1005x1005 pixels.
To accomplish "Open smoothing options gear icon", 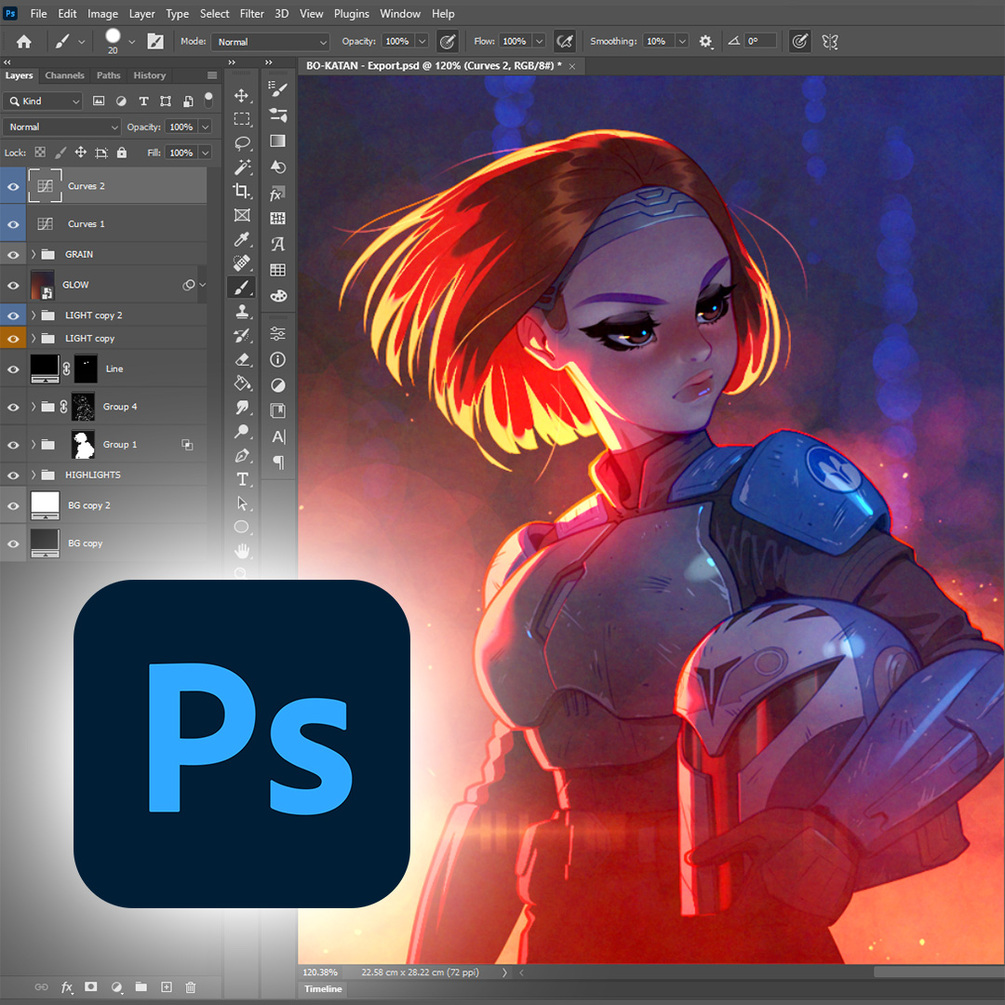I will click(705, 42).
